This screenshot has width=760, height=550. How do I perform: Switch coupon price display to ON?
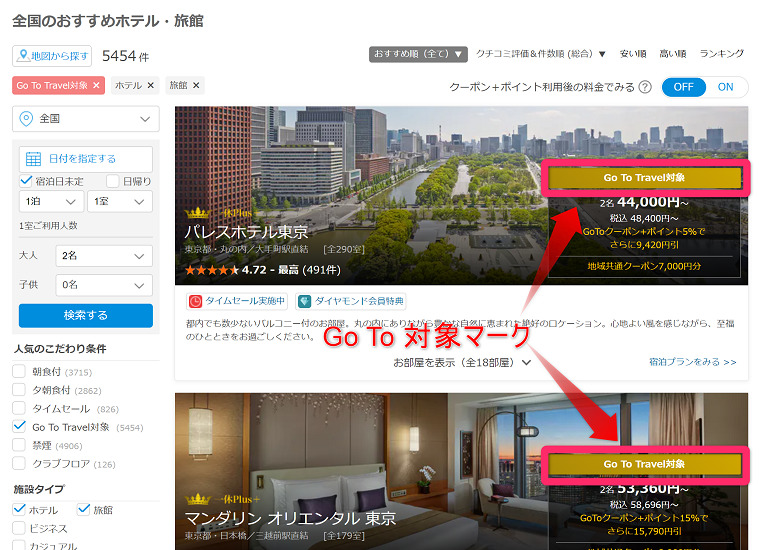coord(725,87)
